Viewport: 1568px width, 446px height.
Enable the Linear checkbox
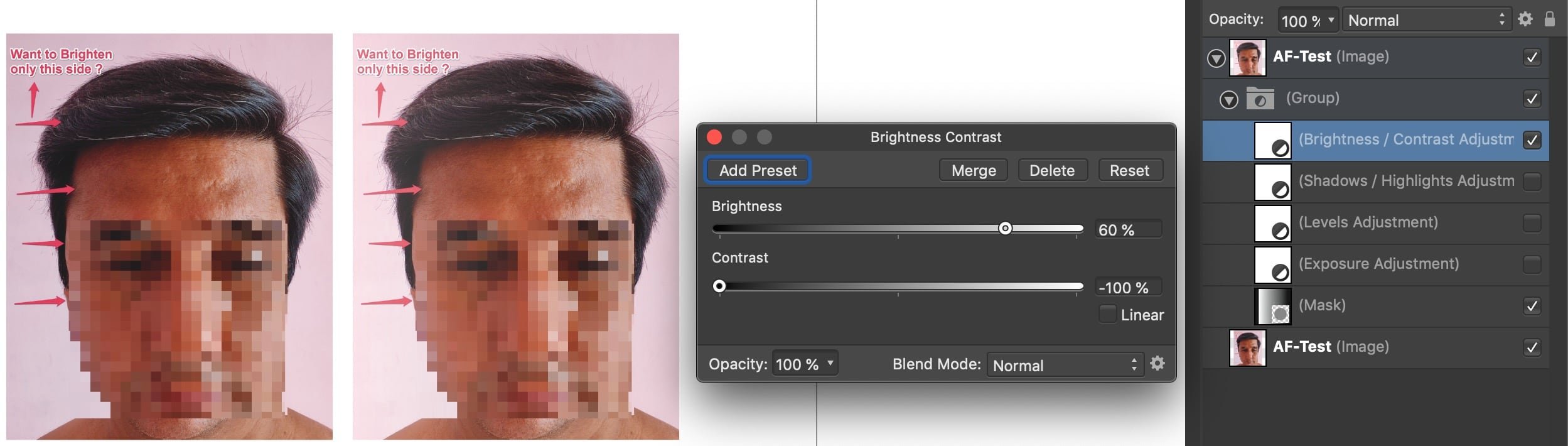coord(1107,314)
